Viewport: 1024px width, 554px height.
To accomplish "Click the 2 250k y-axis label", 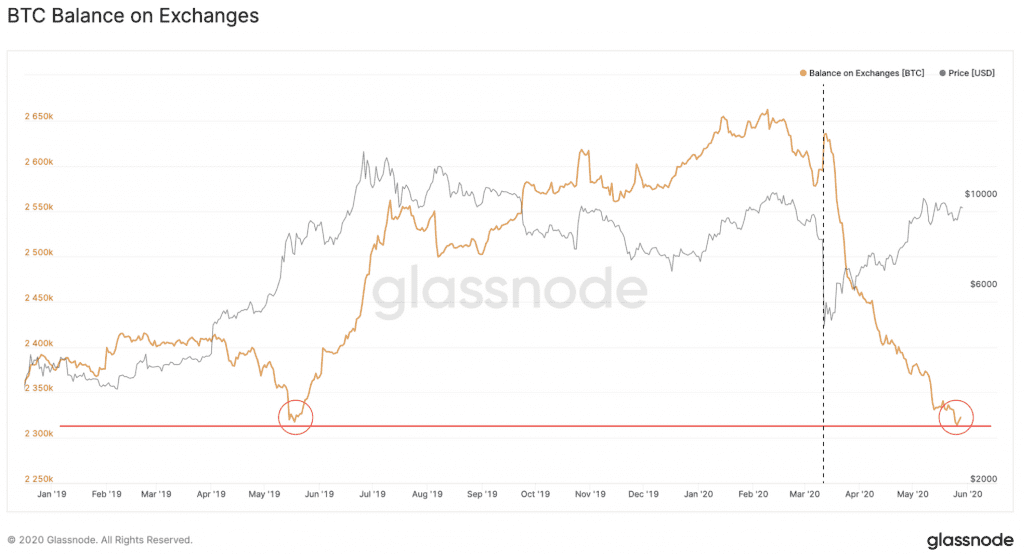I will click(x=38, y=479).
